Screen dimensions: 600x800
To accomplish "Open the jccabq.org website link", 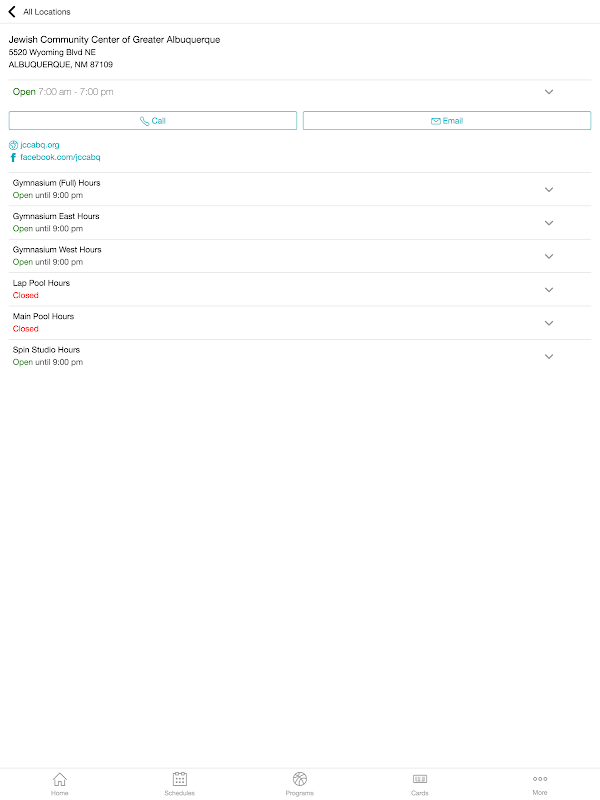I will [40, 145].
